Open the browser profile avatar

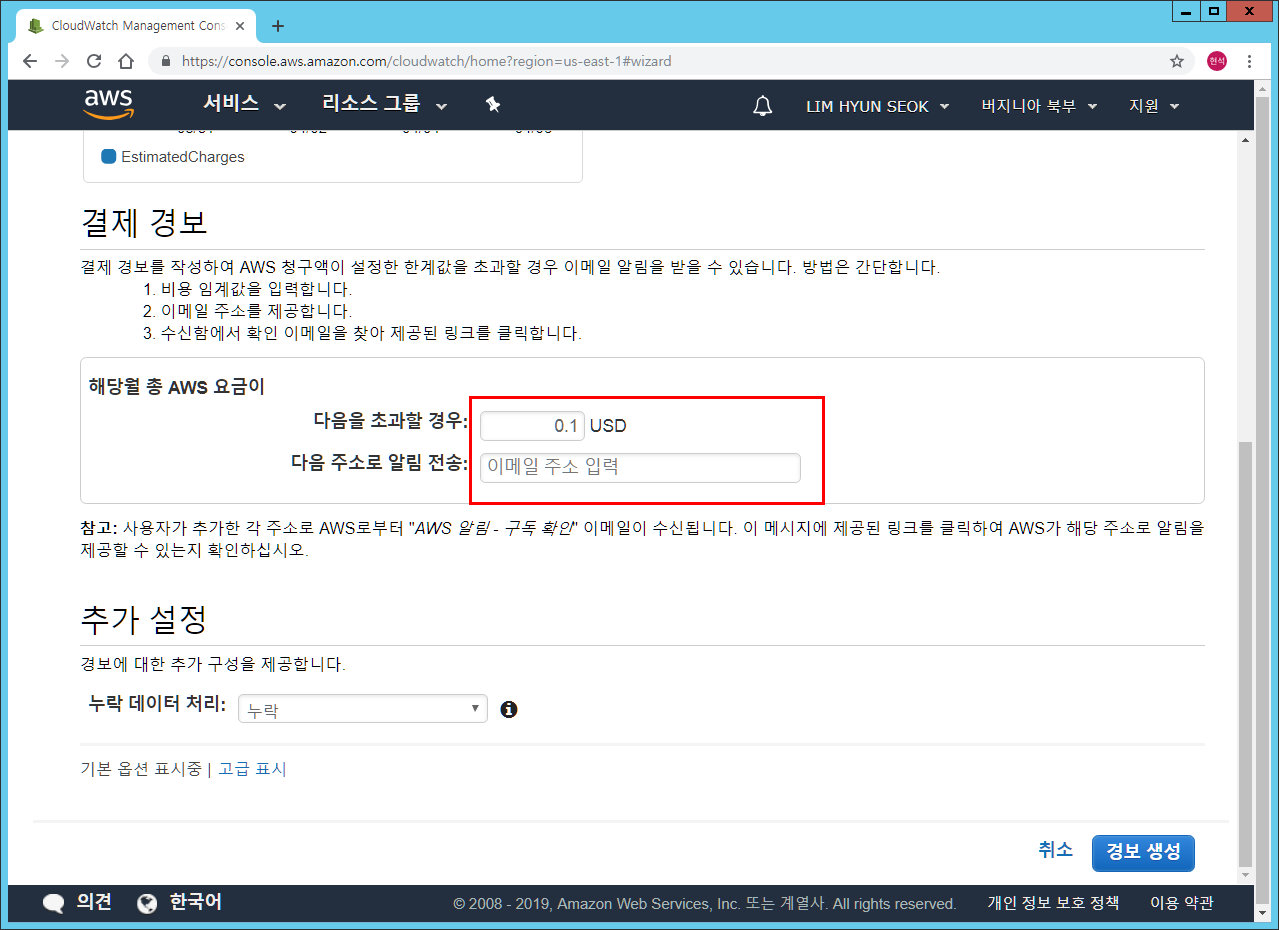(1217, 61)
